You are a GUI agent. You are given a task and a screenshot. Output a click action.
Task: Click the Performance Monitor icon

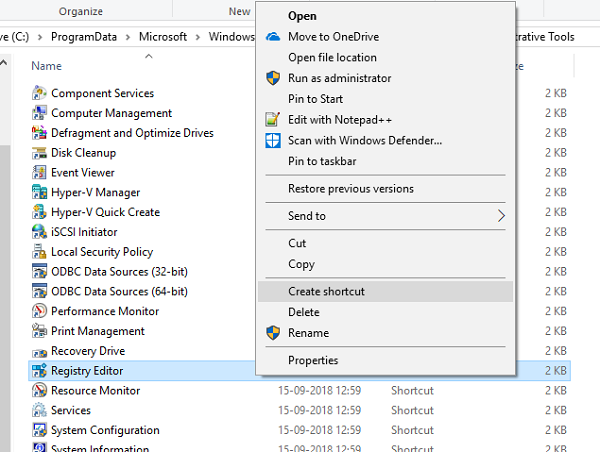tap(39, 311)
